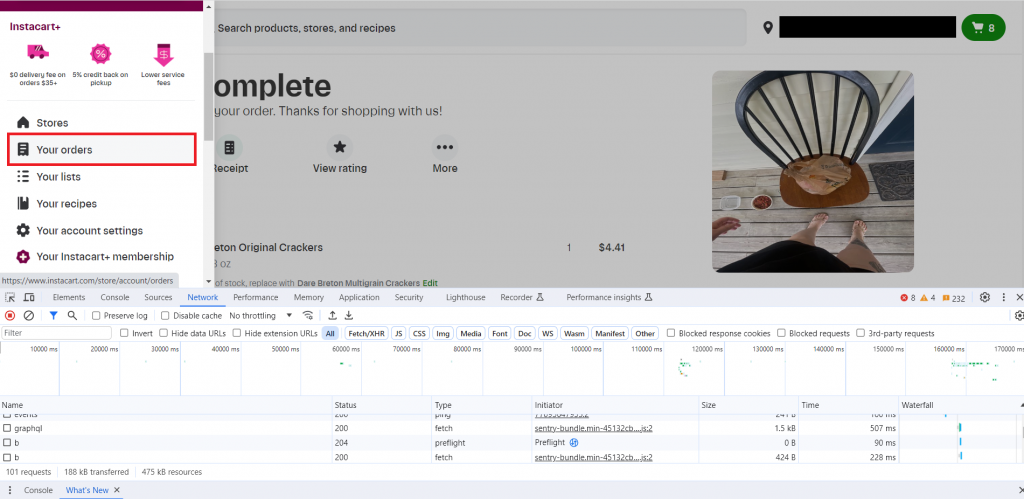Open Your orders in the sidebar
Viewport: 1024px width, 499px height.
coord(102,150)
